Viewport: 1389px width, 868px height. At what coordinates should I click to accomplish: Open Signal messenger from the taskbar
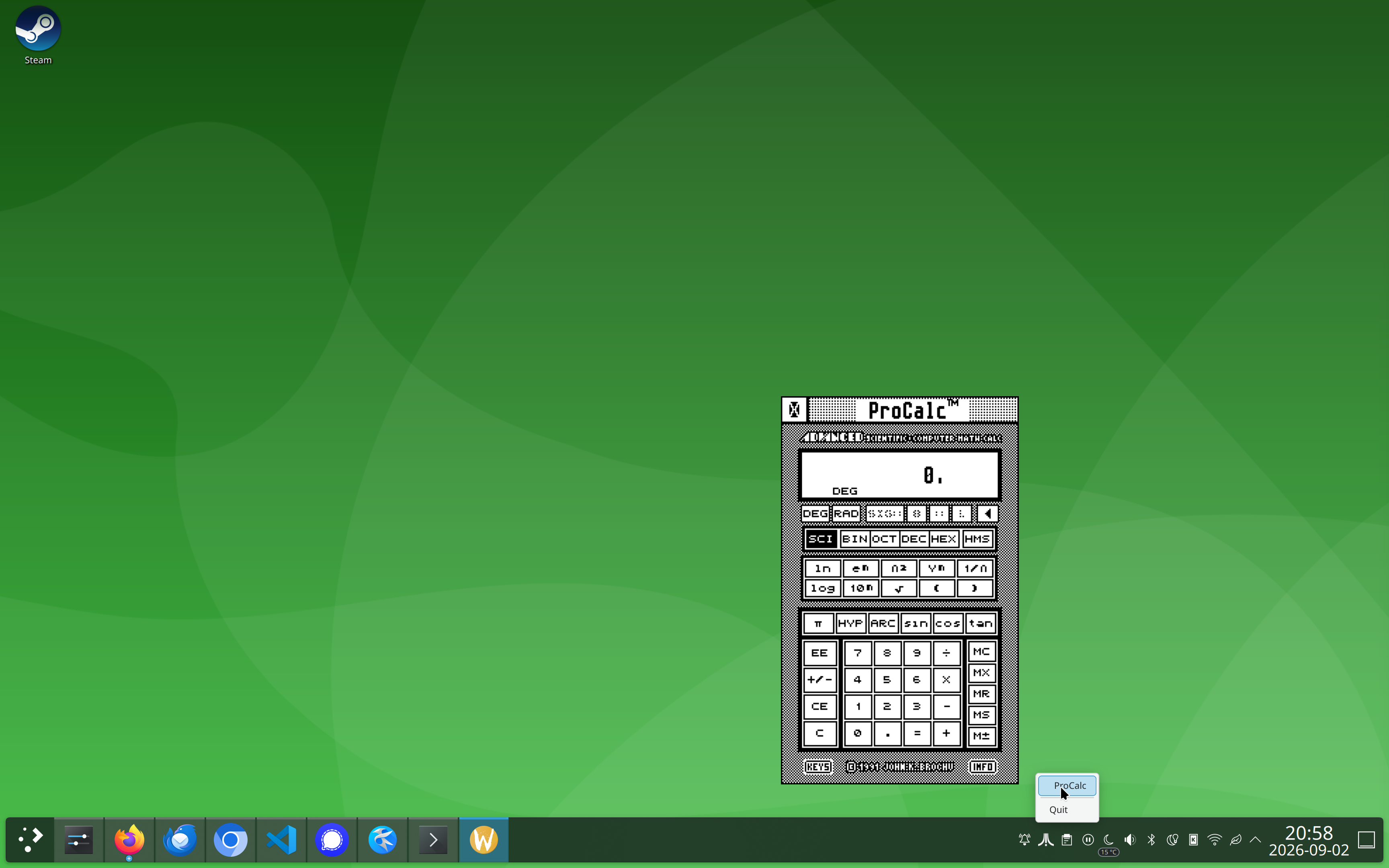tap(332, 840)
